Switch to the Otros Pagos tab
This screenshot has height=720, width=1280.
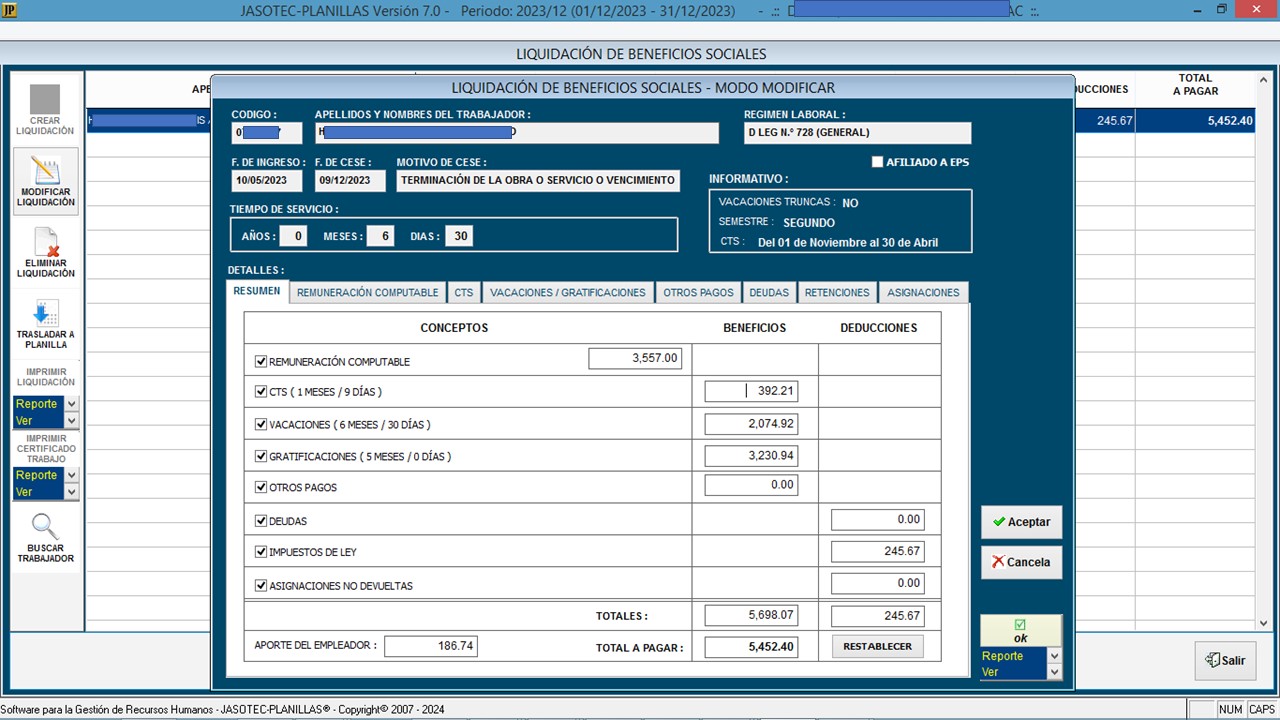[698, 293]
